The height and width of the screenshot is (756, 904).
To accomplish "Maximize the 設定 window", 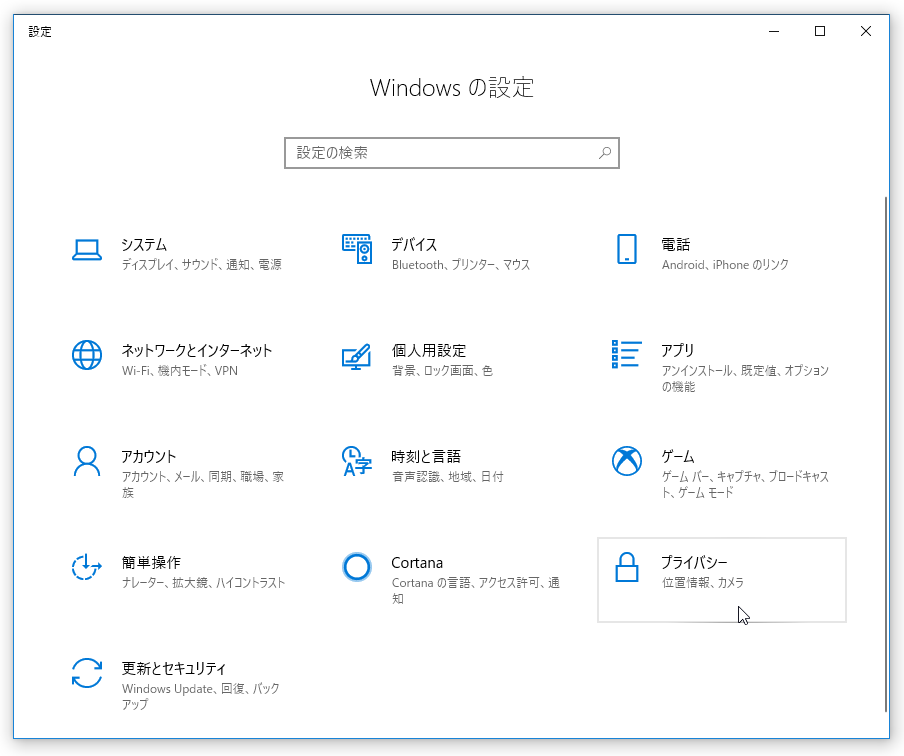I will tap(820, 31).
